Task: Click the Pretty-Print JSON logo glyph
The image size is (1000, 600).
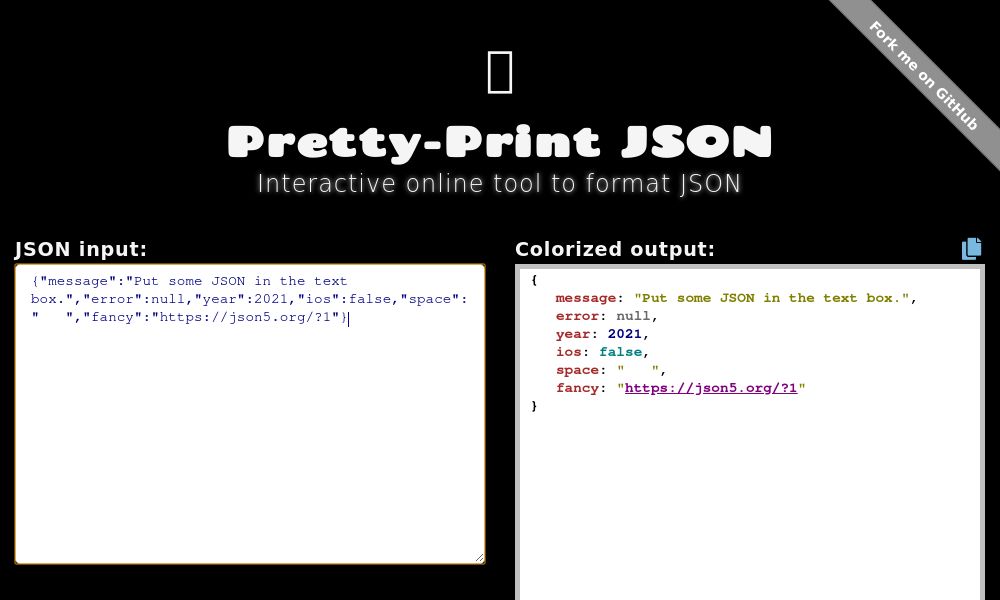Action: pos(500,71)
